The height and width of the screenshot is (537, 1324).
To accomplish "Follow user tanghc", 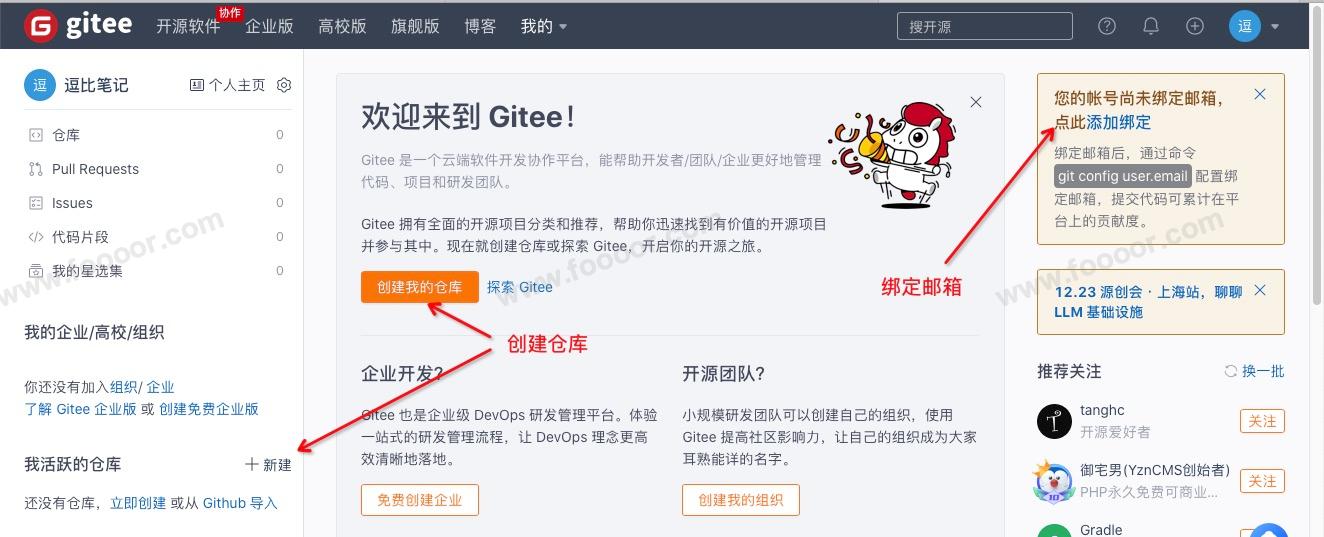I will click(1262, 421).
